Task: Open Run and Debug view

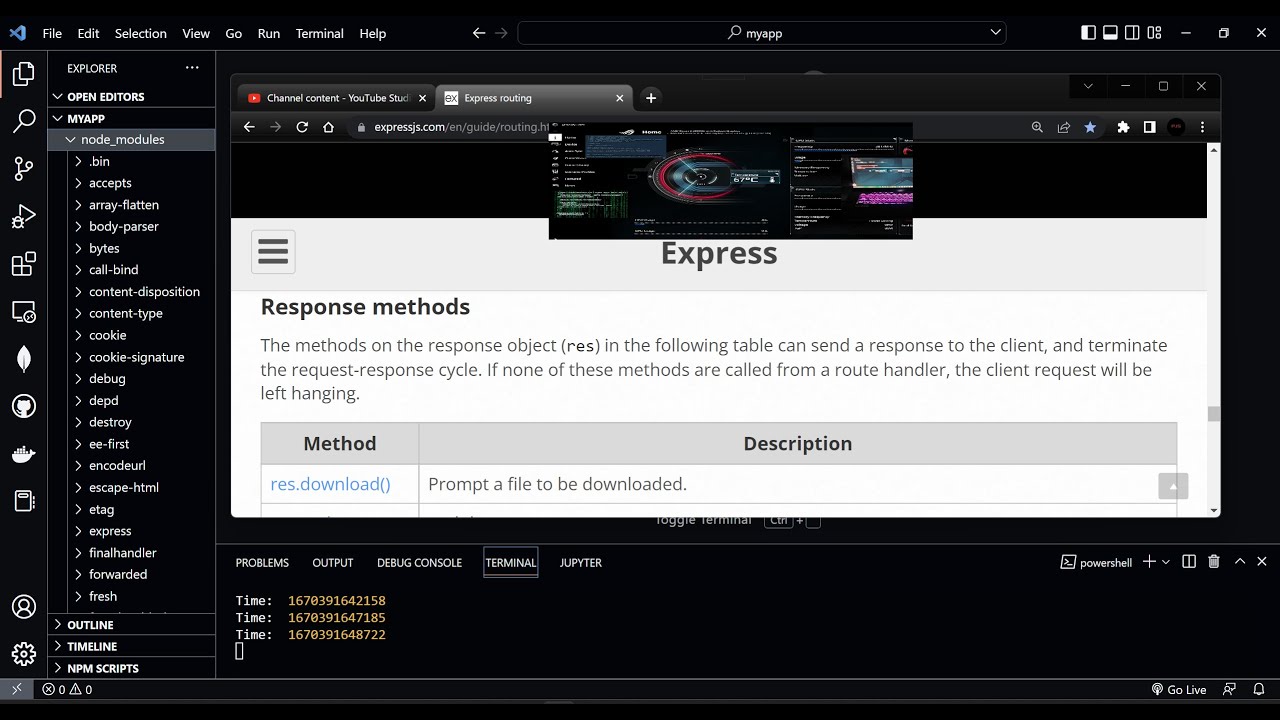Action: (24, 217)
